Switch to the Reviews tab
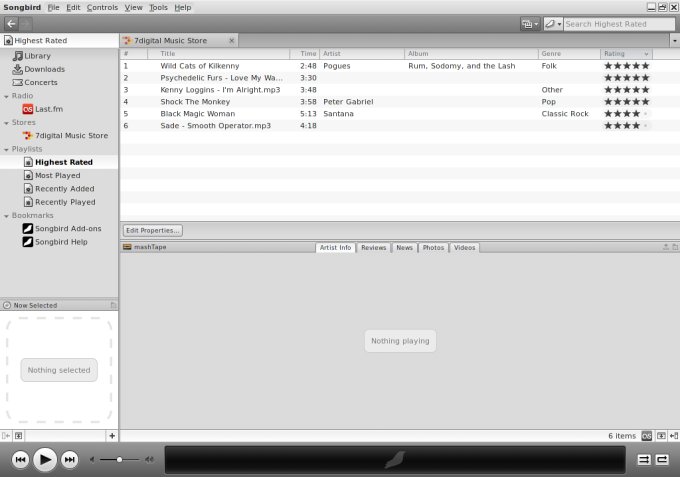Image resolution: width=680 pixels, height=477 pixels. pyautogui.click(x=373, y=247)
